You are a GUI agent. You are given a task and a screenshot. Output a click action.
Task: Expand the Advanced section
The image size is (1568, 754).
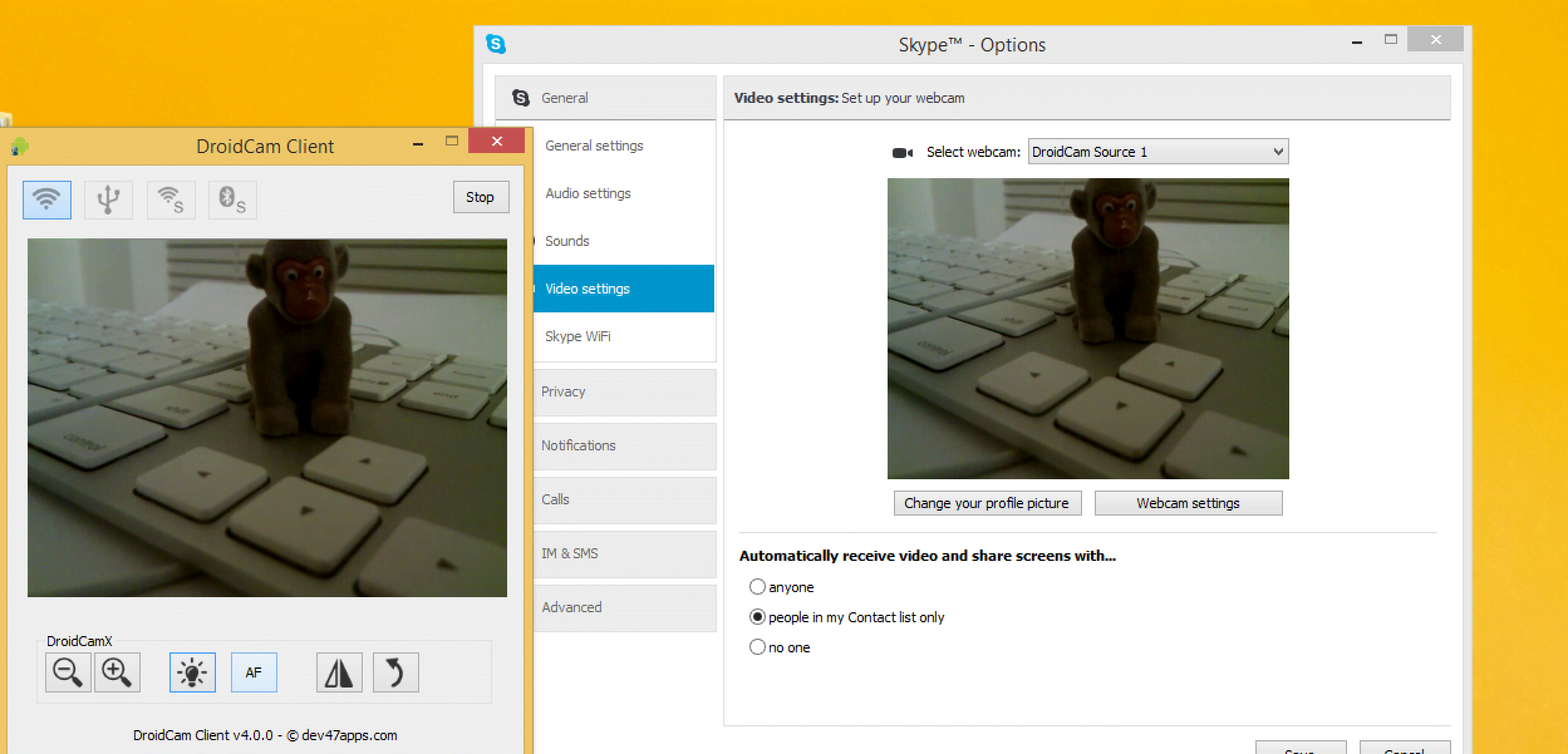point(625,608)
